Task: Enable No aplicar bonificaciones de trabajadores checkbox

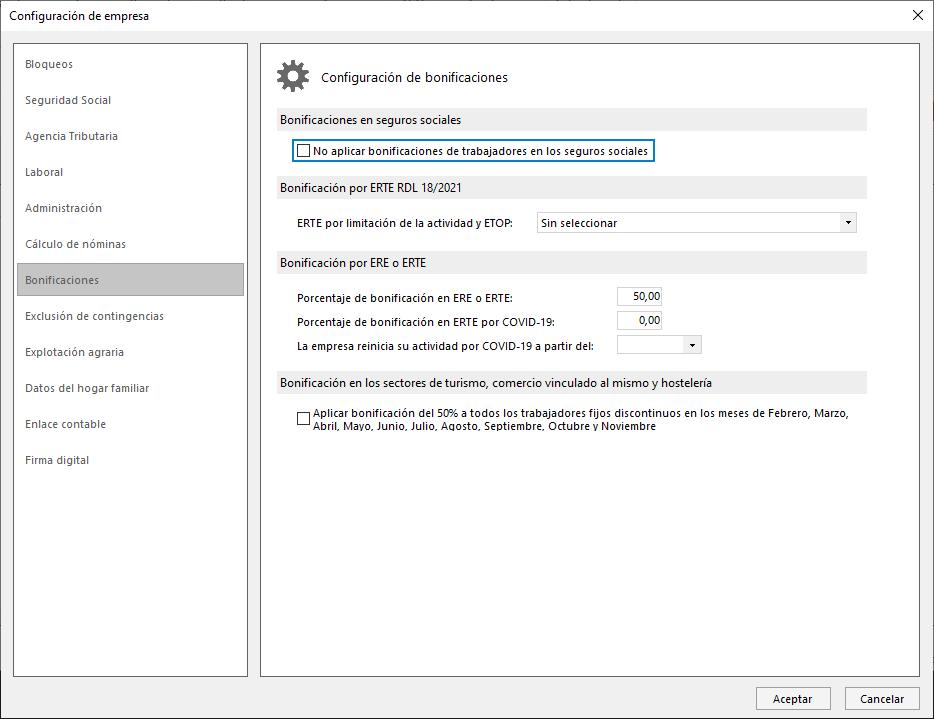Action: tap(303, 151)
